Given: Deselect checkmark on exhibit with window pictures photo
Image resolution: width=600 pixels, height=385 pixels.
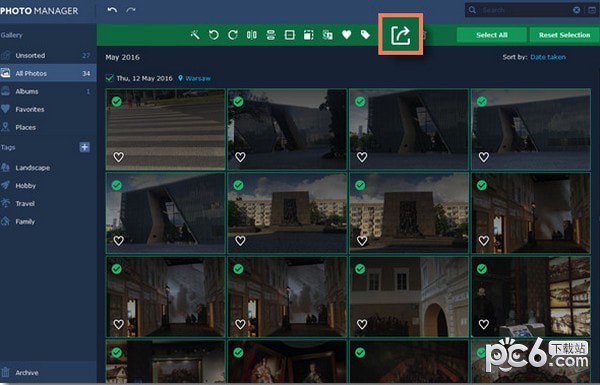Looking at the screenshot, I should 482,269.
